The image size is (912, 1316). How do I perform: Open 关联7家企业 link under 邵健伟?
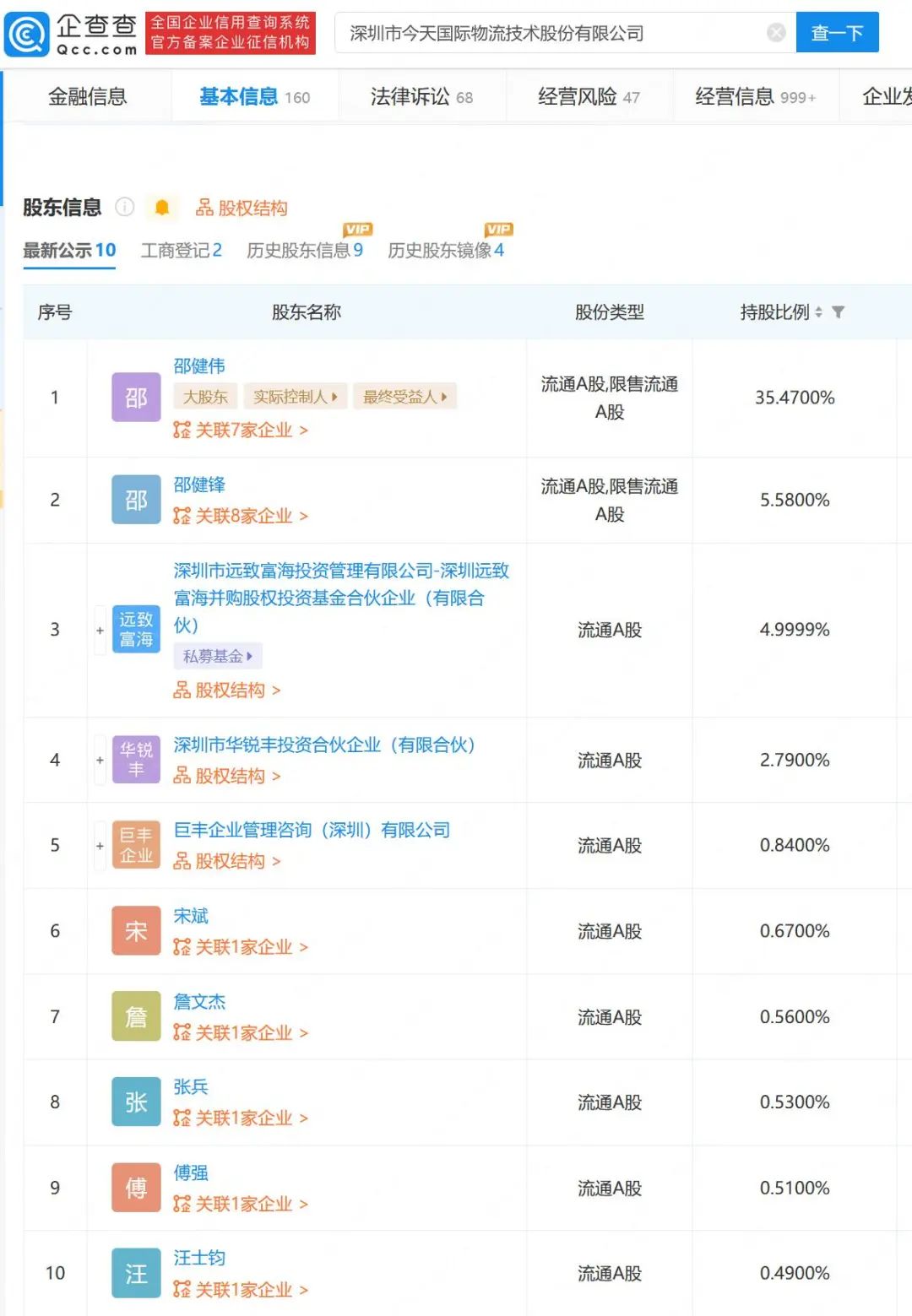[241, 431]
